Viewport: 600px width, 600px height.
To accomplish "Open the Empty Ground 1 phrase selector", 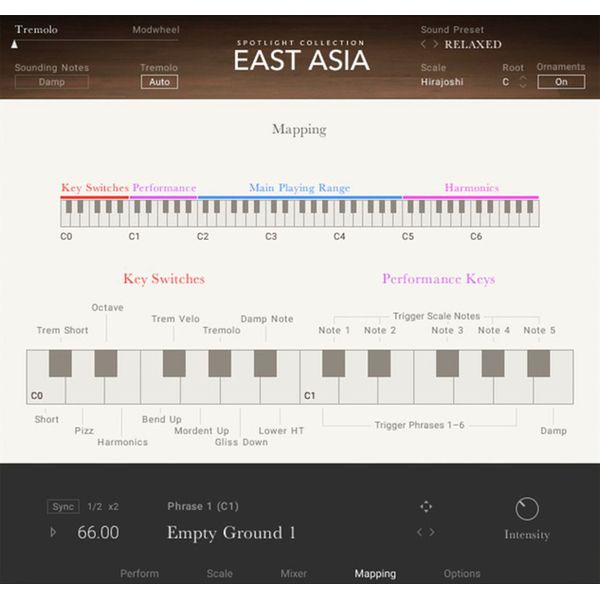I will [231, 532].
